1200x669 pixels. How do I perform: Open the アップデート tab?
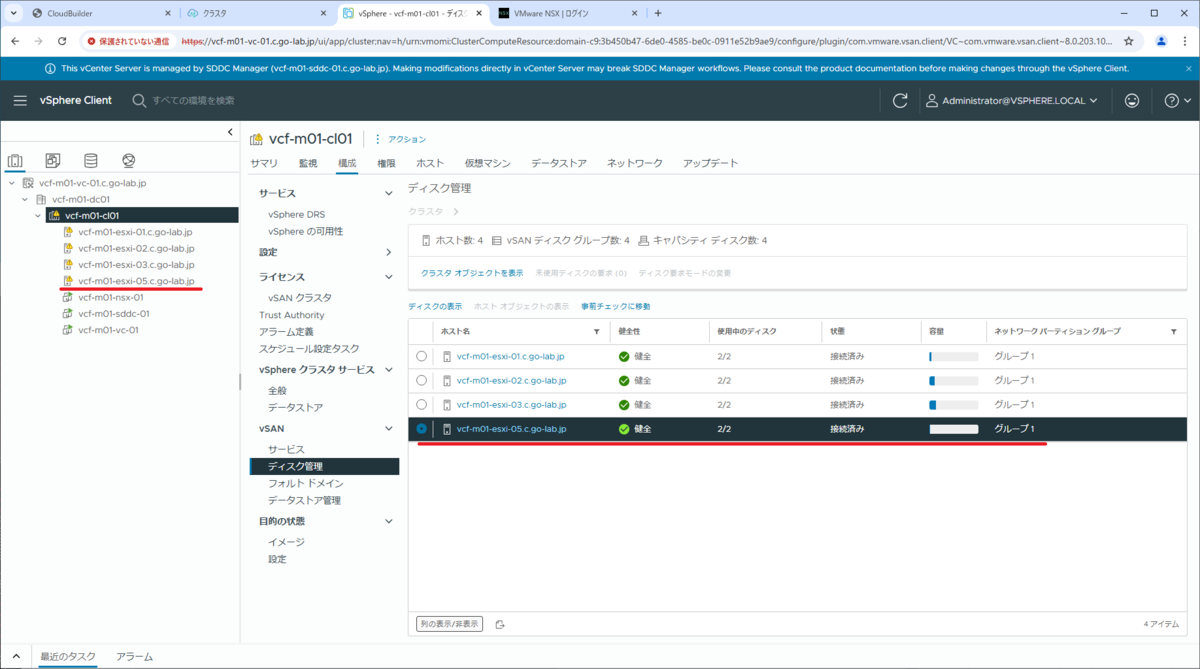click(711, 163)
